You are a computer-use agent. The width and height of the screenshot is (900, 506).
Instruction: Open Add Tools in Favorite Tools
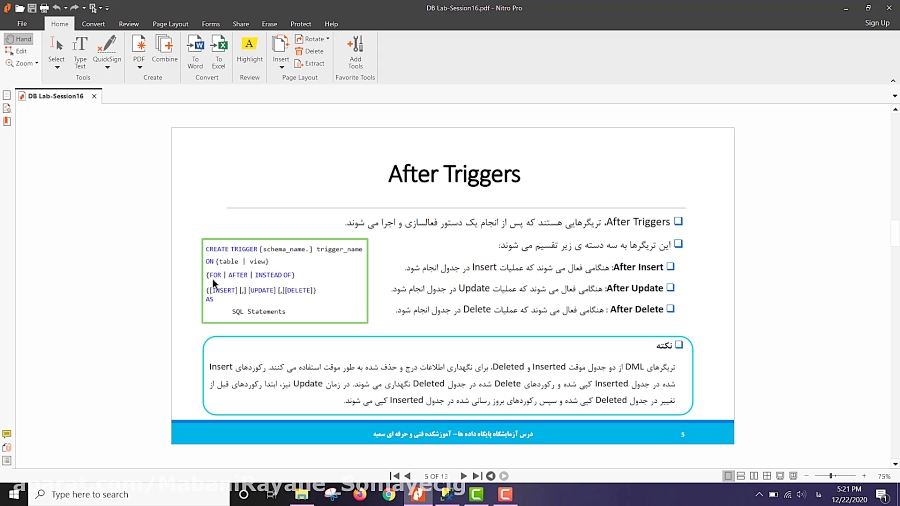(x=355, y=49)
